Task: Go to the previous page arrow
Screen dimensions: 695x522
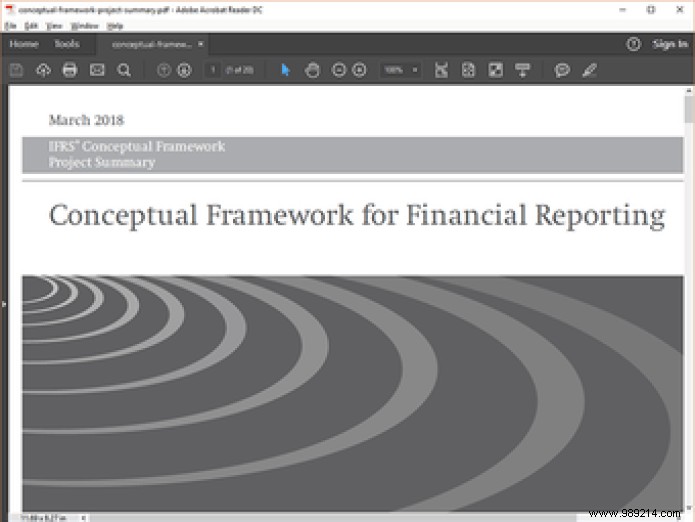Action: 164,70
